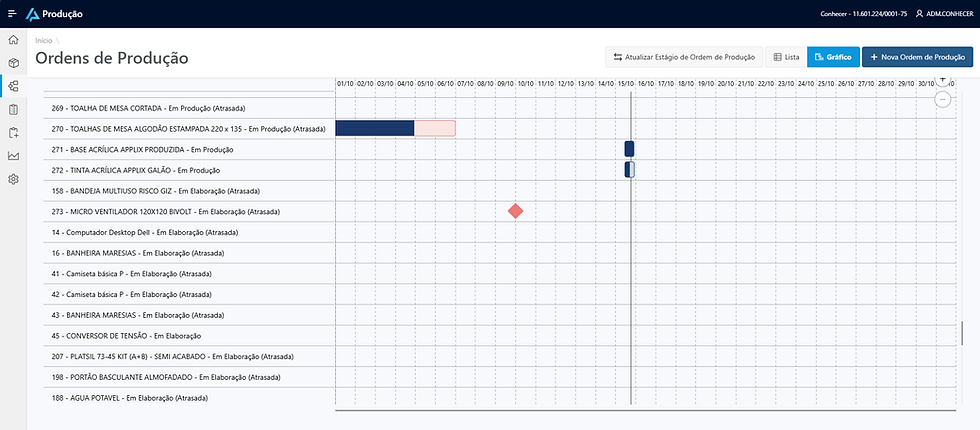The width and height of the screenshot is (980, 430).
Task: Click the vertical scrollbar thumb
Action: (x=962, y=333)
